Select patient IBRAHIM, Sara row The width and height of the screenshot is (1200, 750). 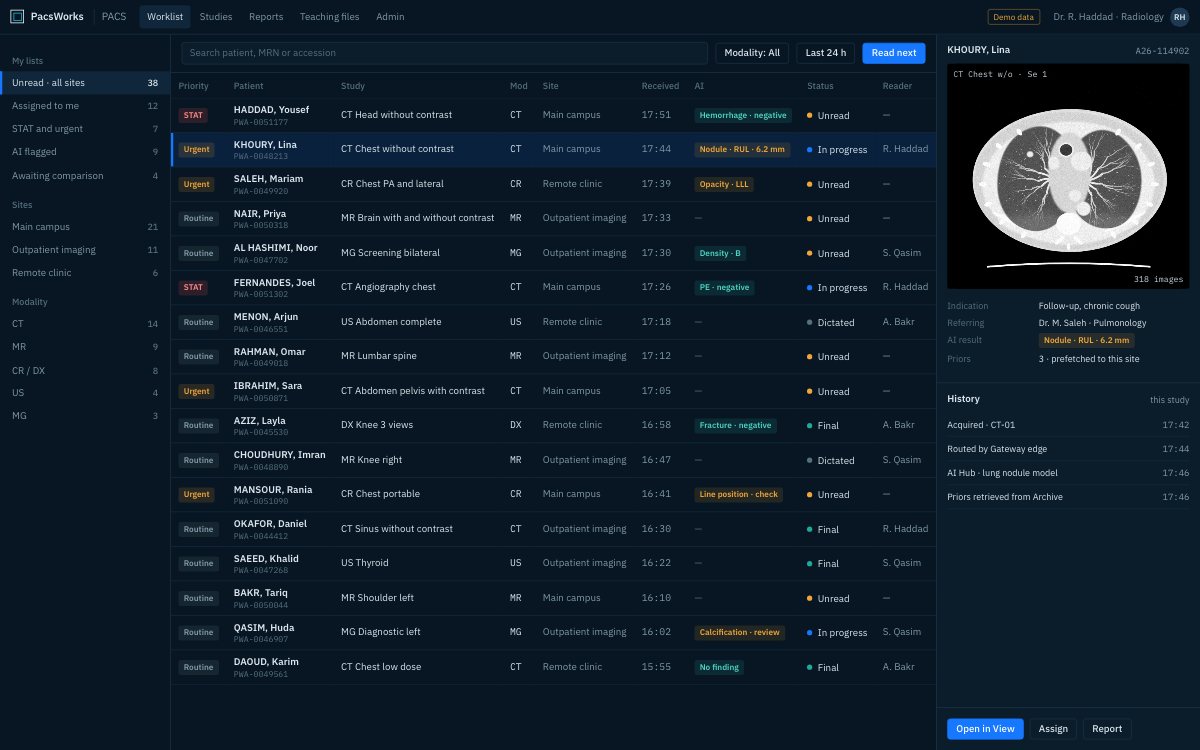click(x=553, y=391)
